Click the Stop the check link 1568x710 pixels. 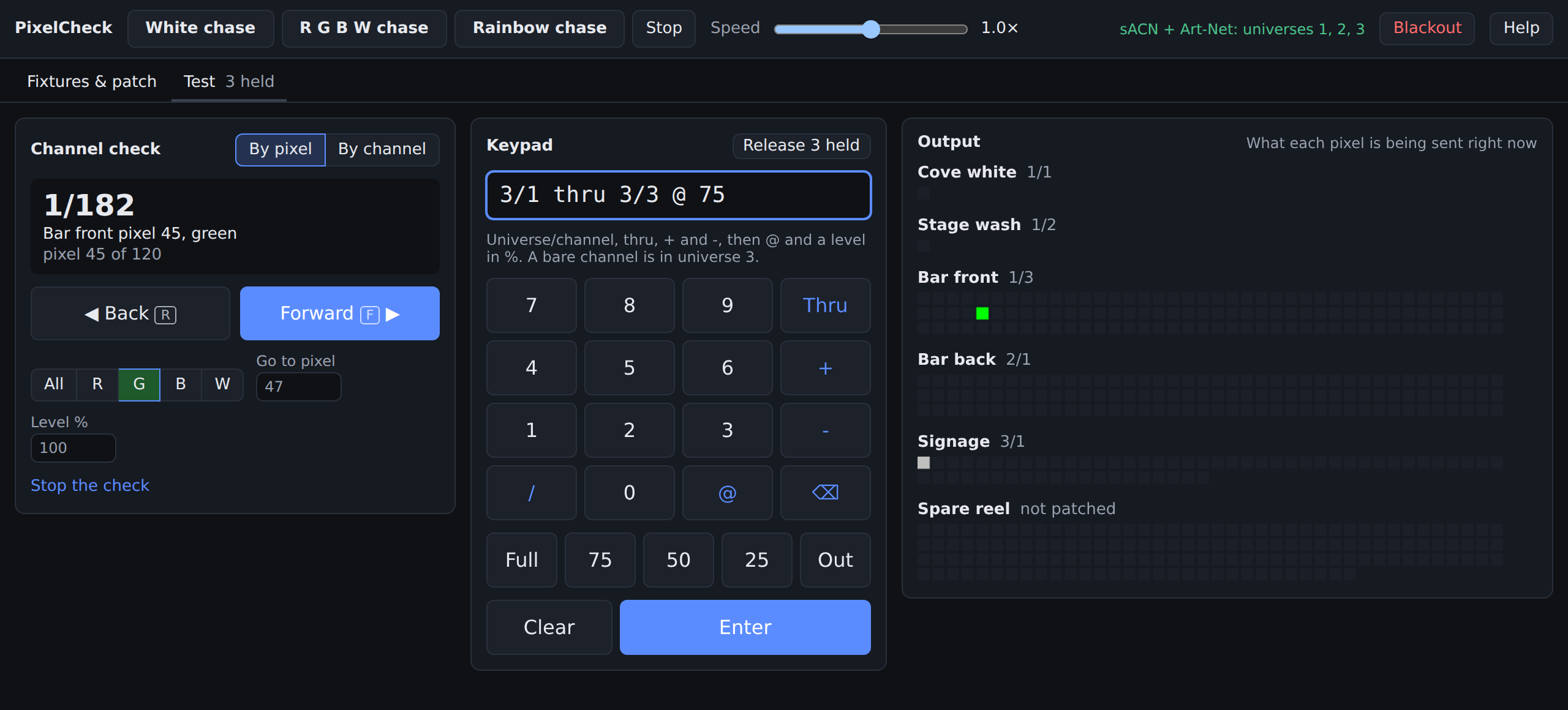(x=90, y=485)
